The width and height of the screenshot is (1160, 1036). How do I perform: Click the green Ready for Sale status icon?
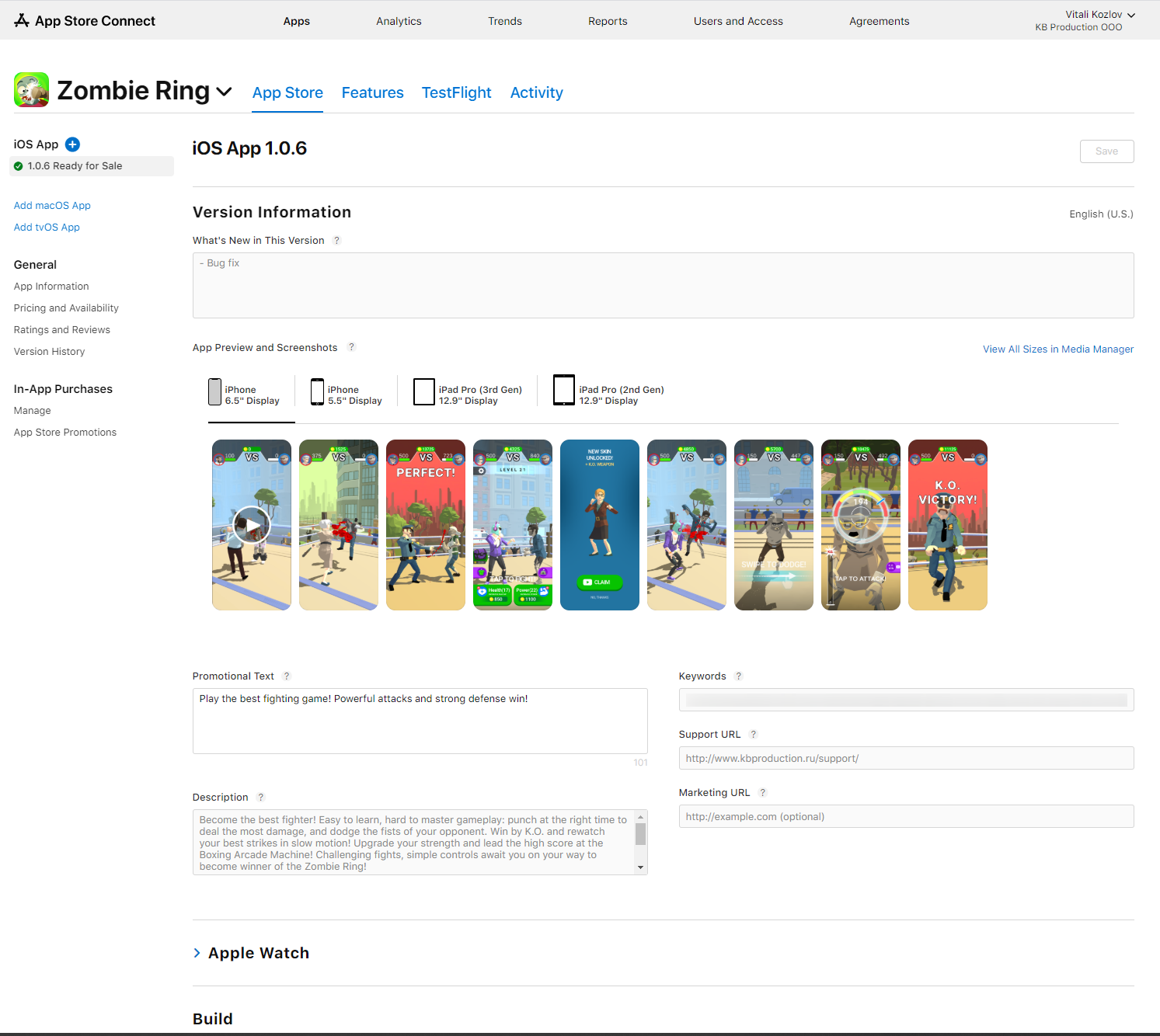[19, 166]
